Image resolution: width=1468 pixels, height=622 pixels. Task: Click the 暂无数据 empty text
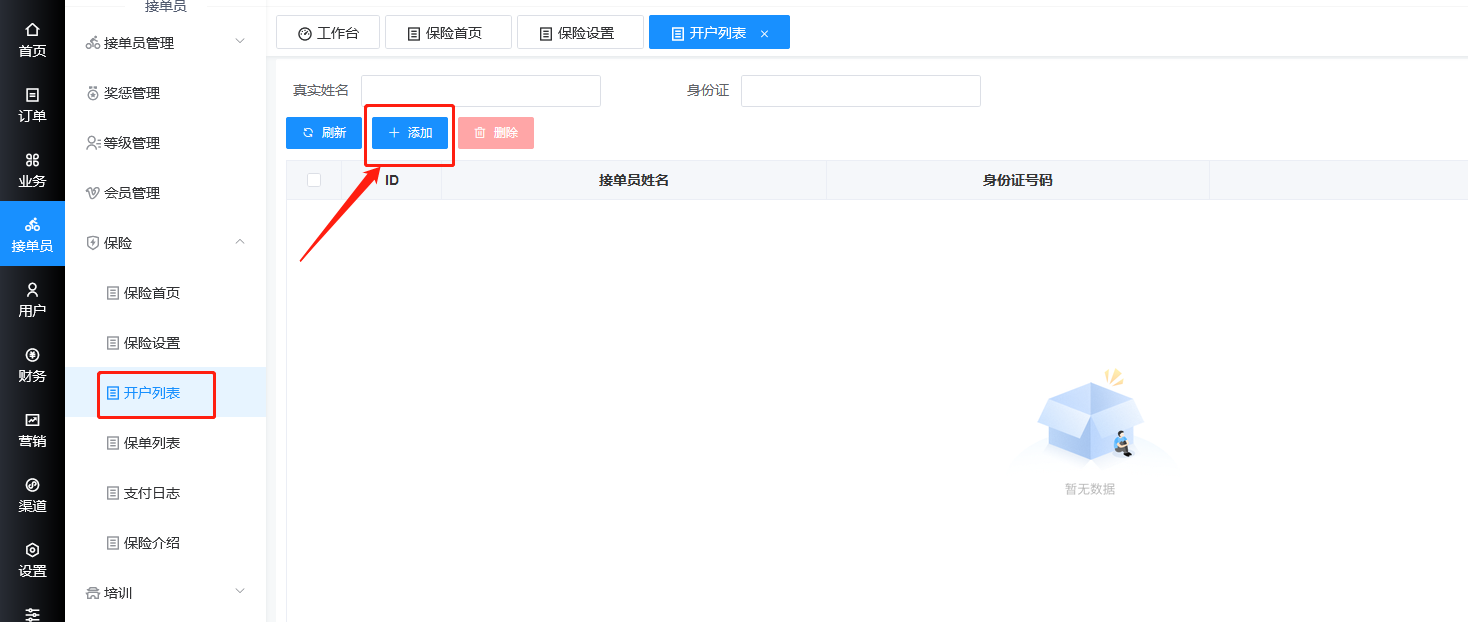click(1090, 489)
